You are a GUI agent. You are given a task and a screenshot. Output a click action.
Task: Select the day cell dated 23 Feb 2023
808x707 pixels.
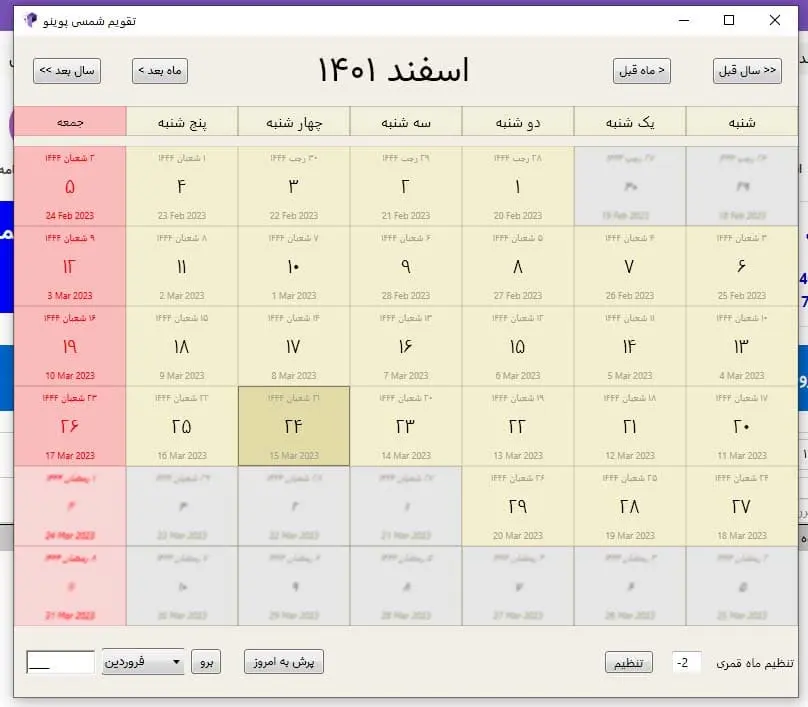(x=182, y=186)
